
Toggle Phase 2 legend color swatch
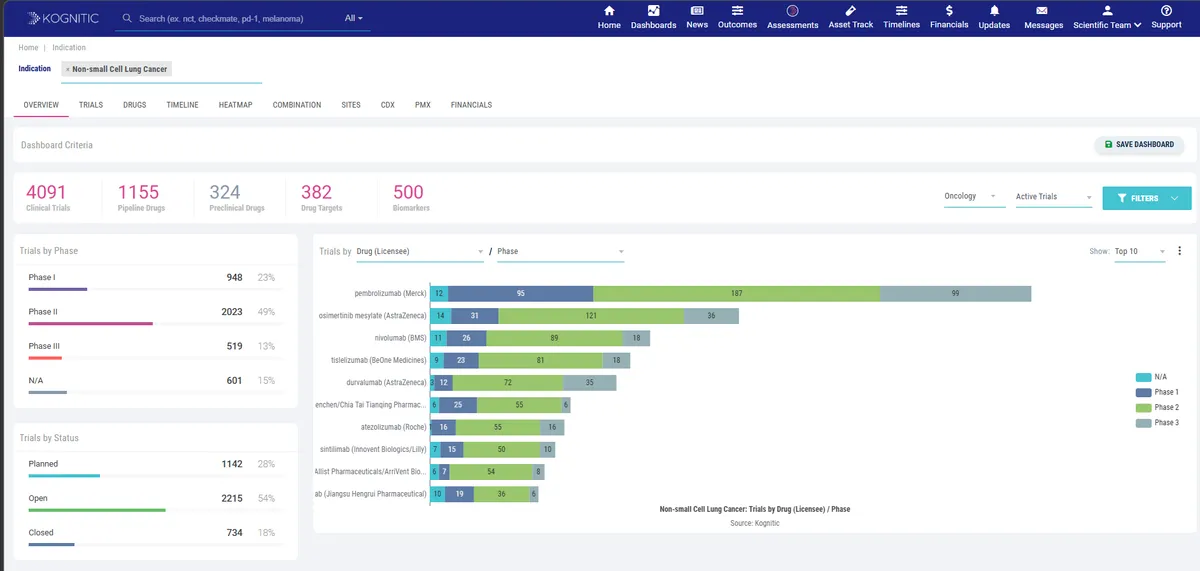coord(1143,407)
